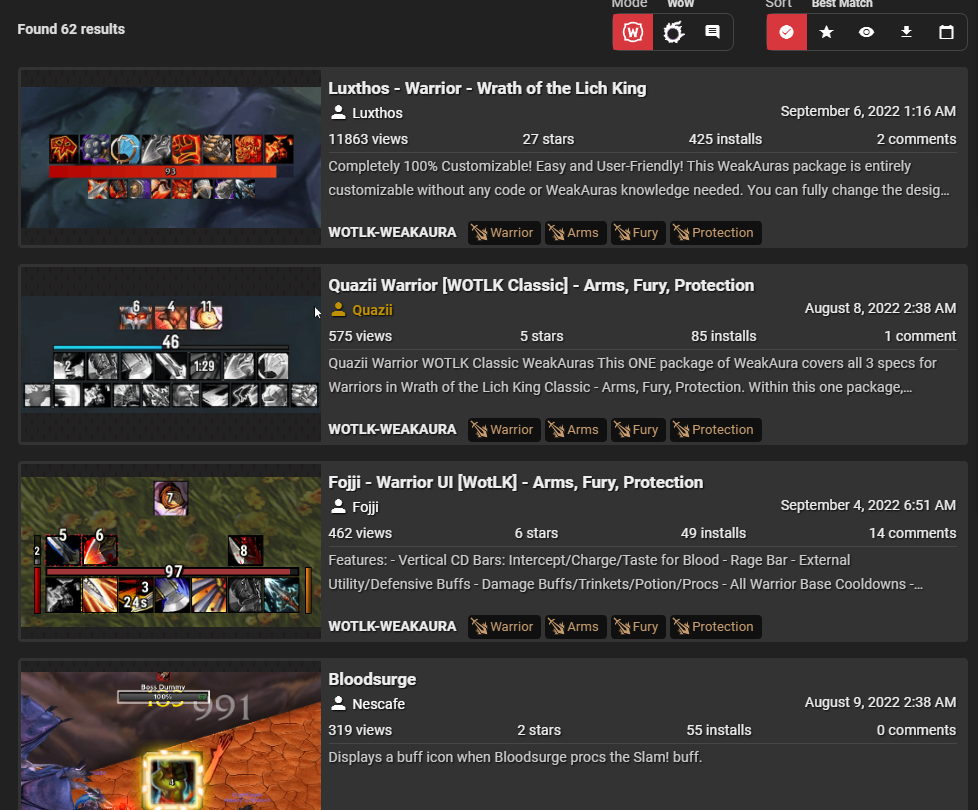Click '5 stars' on Quazii result
The width and height of the screenshot is (978, 810).
pos(541,336)
